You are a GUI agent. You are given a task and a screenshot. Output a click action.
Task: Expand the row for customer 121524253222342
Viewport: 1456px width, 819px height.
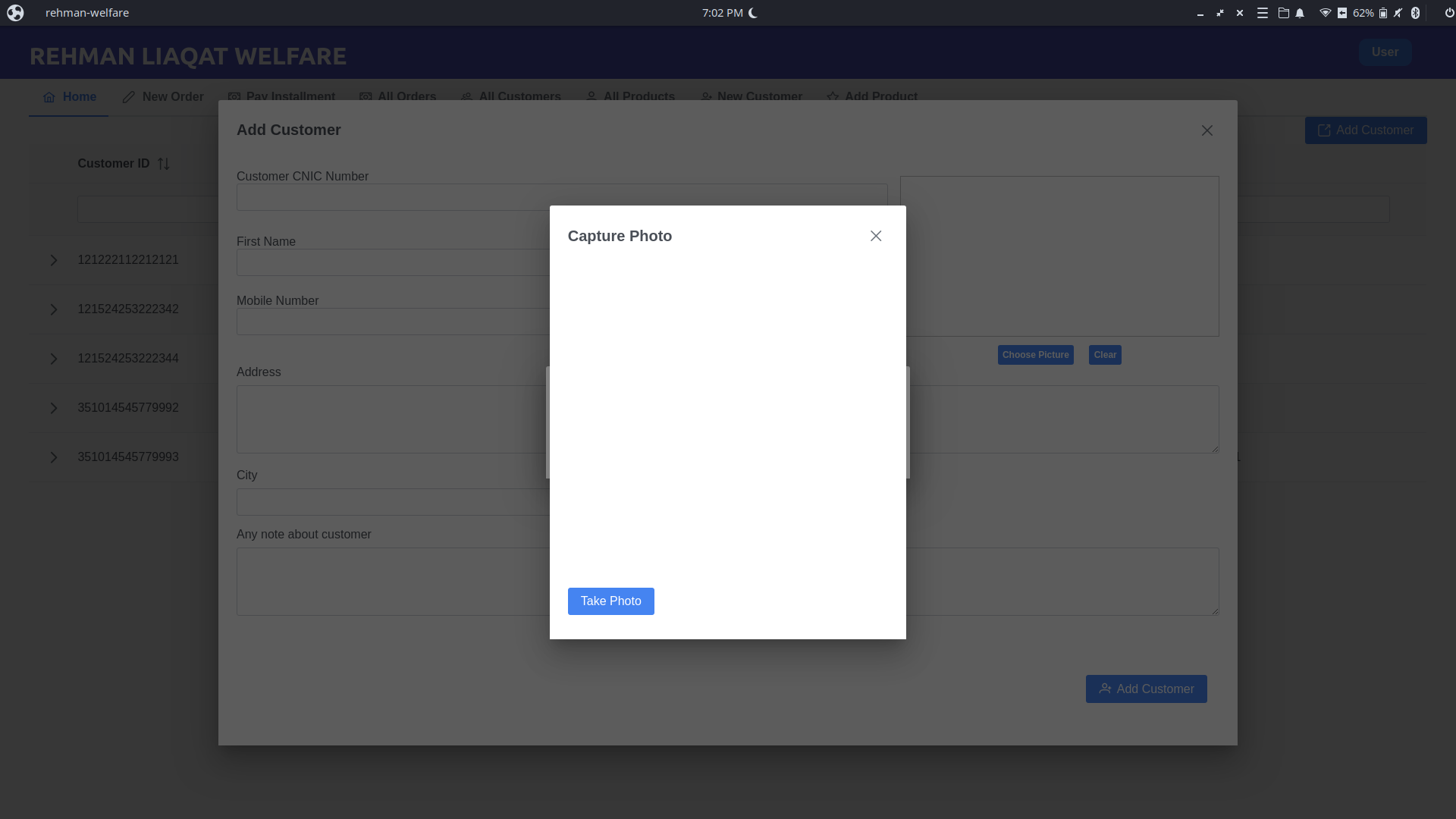point(53,309)
